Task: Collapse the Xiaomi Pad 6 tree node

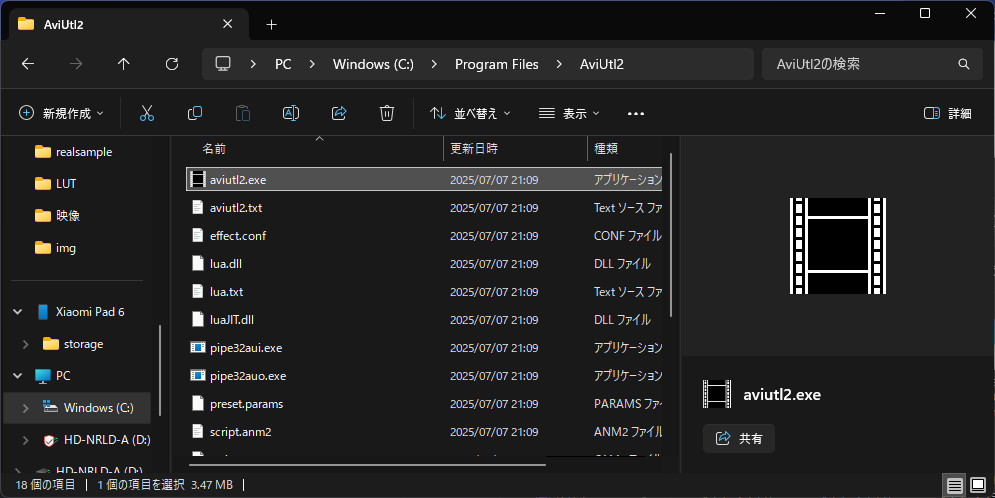Action: coord(18,311)
